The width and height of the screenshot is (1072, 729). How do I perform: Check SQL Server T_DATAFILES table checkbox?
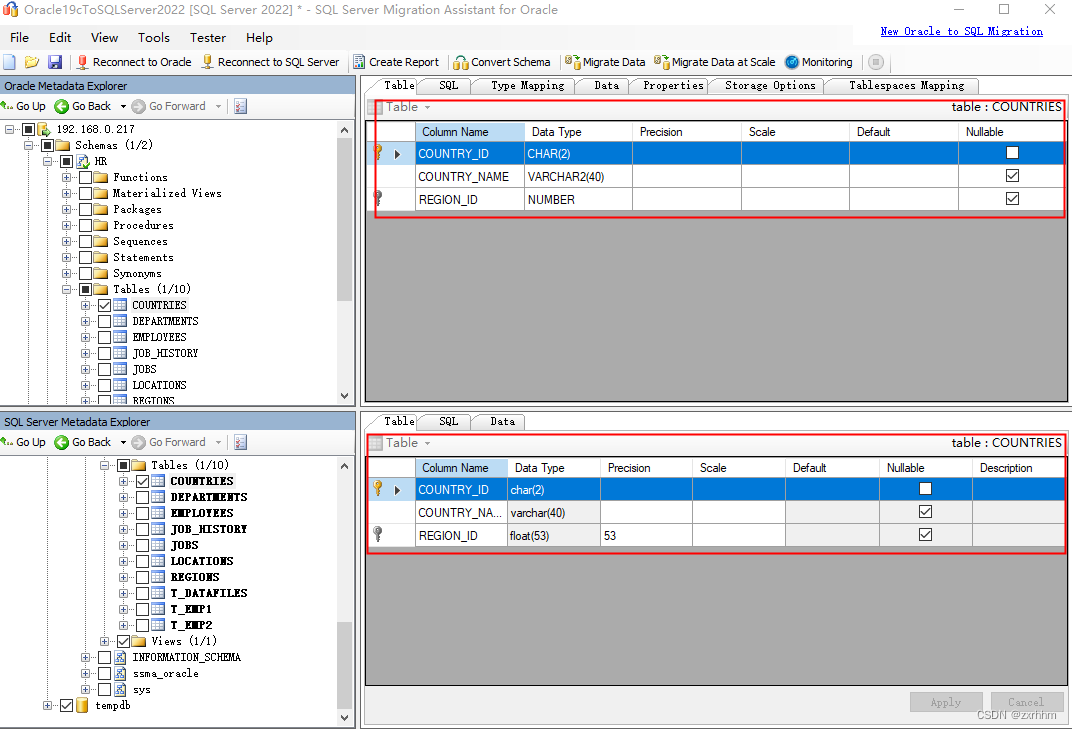[x=142, y=593]
